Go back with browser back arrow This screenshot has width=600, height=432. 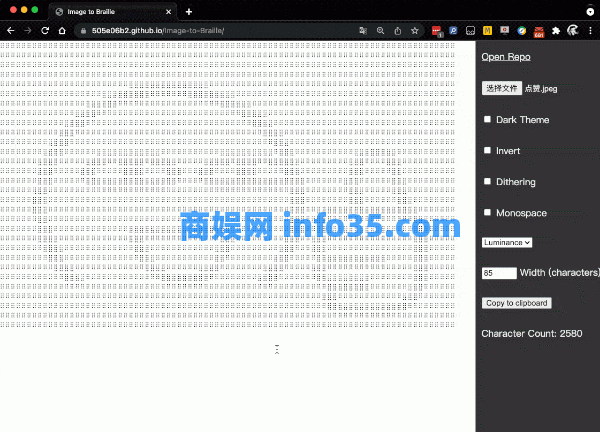point(11,31)
